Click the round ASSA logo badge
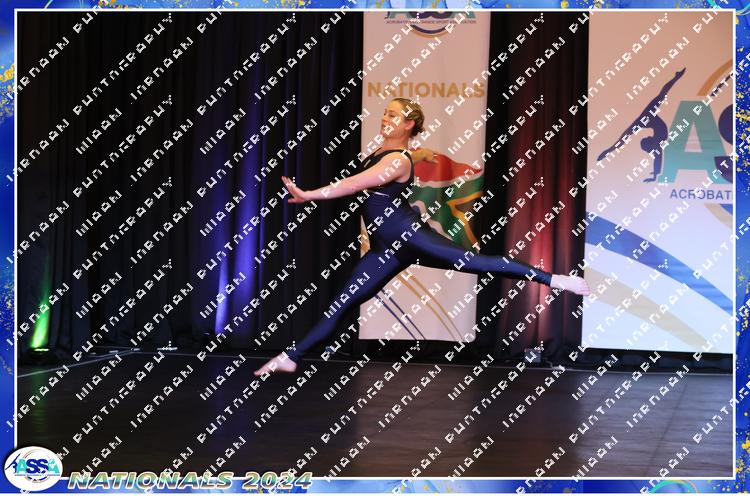Screen dimensions: 750x500 pyautogui.click(x=33, y=468)
